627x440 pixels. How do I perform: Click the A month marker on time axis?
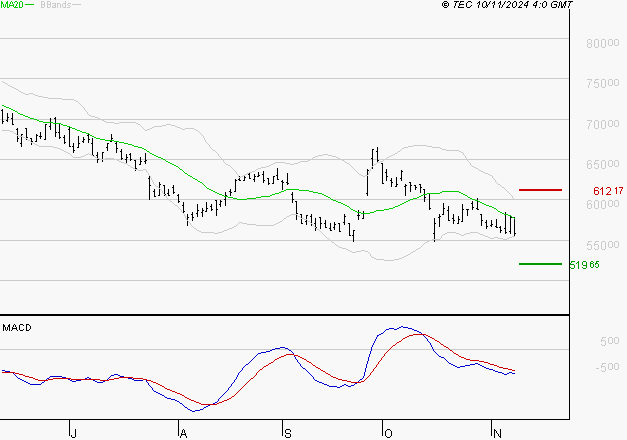click(x=183, y=433)
